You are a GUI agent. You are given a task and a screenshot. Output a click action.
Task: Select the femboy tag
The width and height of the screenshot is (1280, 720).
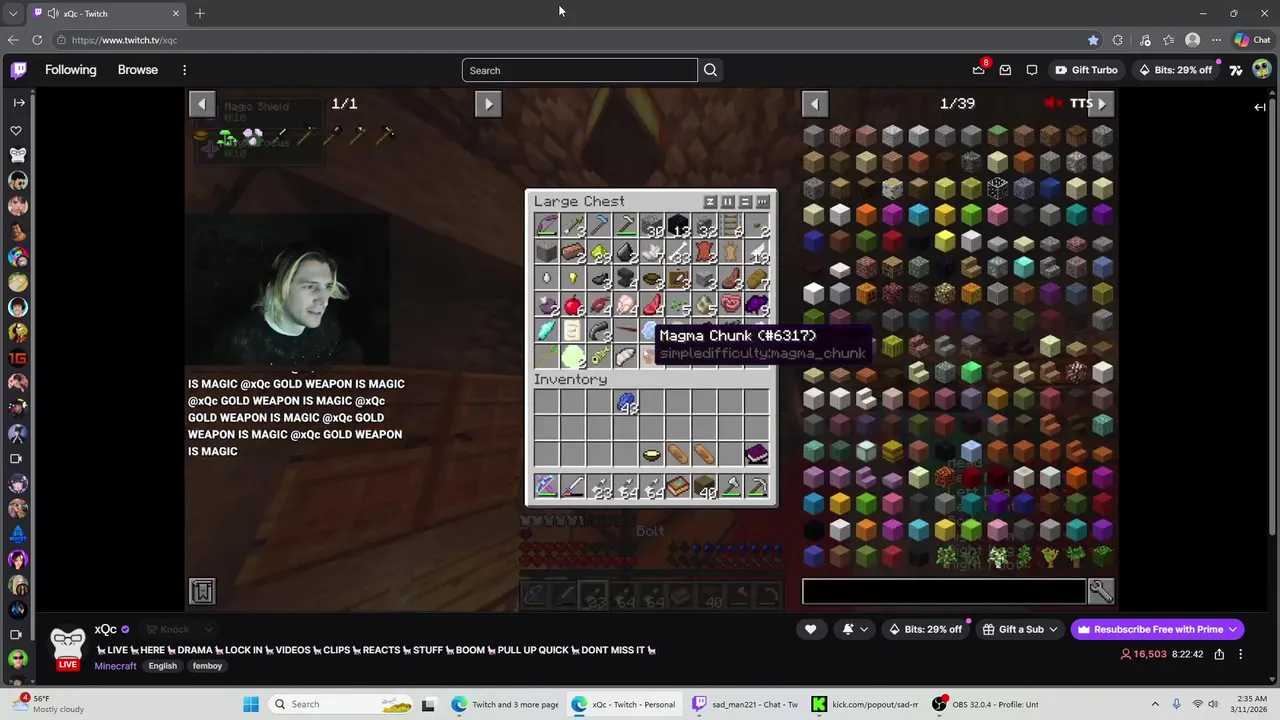(207, 666)
